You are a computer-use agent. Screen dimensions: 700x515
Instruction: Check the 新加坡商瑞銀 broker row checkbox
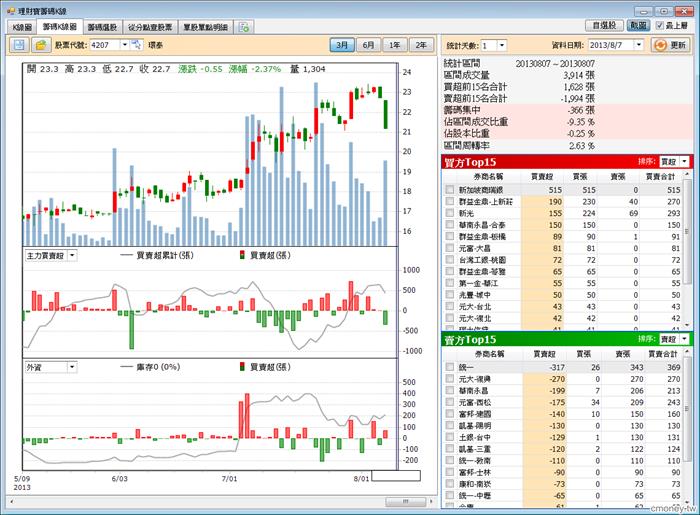click(x=450, y=190)
